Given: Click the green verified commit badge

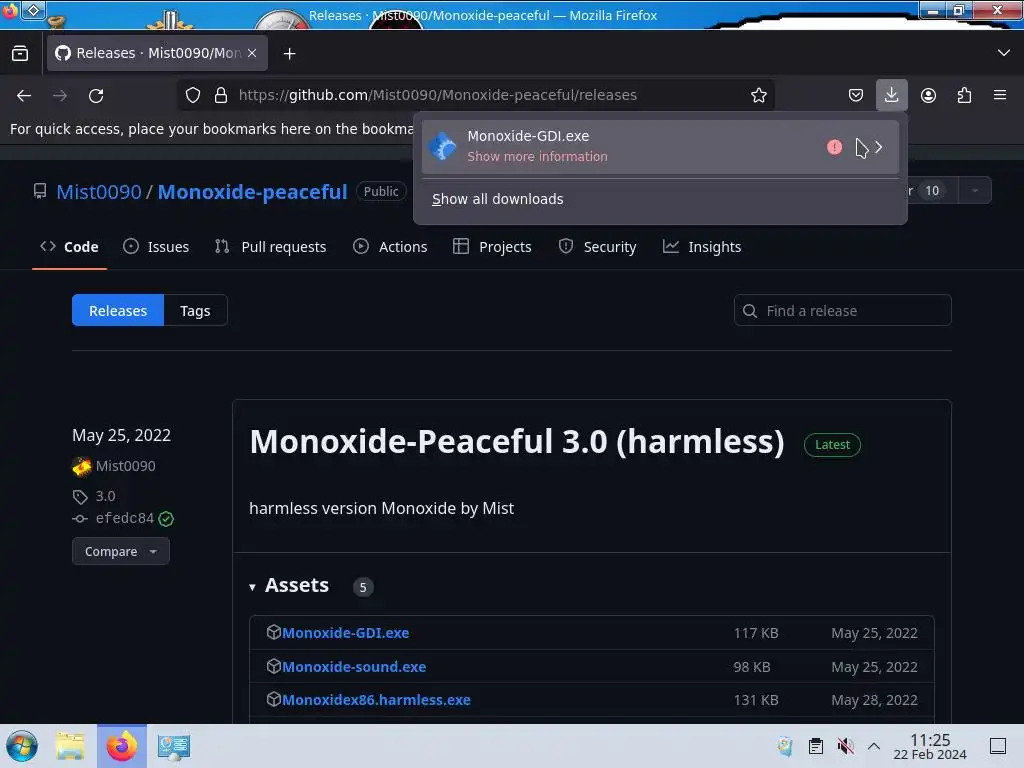Looking at the screenshot, I should tap(166, 519).
